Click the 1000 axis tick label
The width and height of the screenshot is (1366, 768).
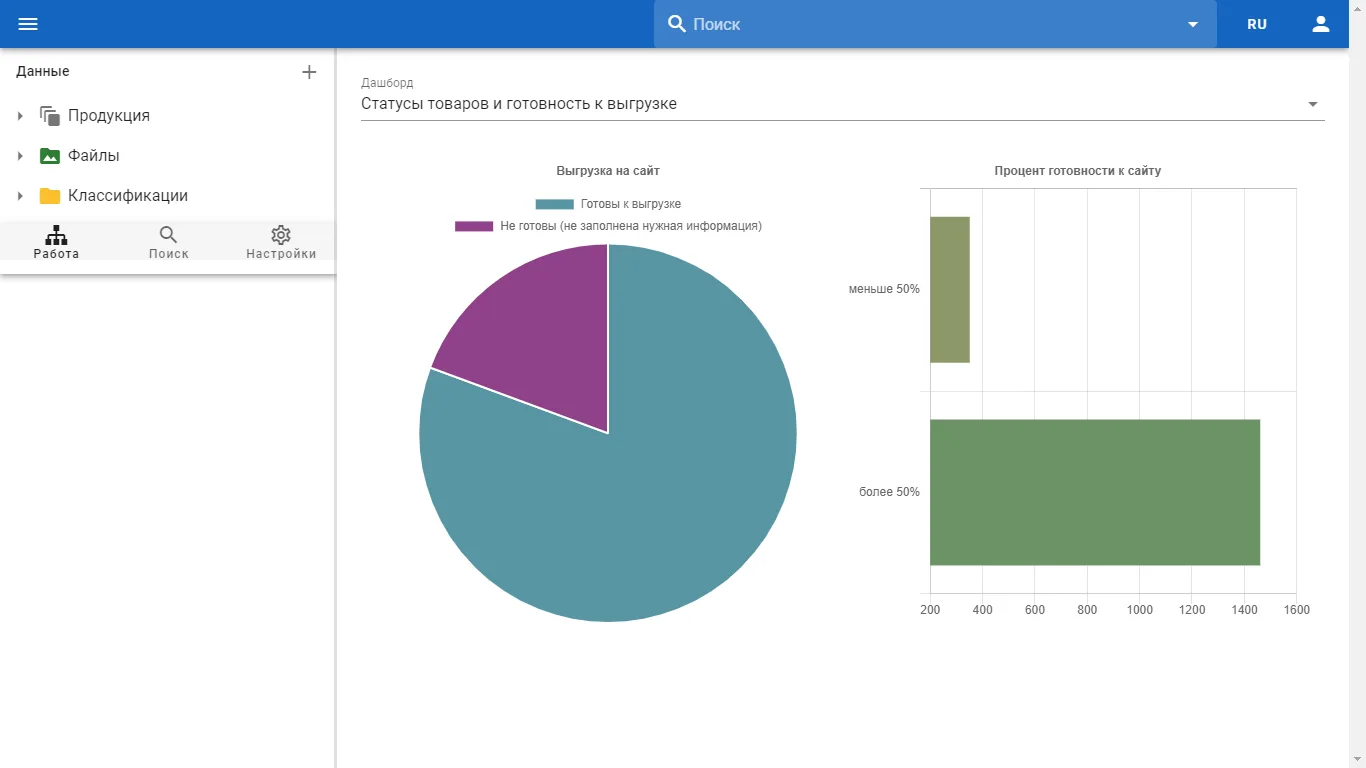[1139, 610]
